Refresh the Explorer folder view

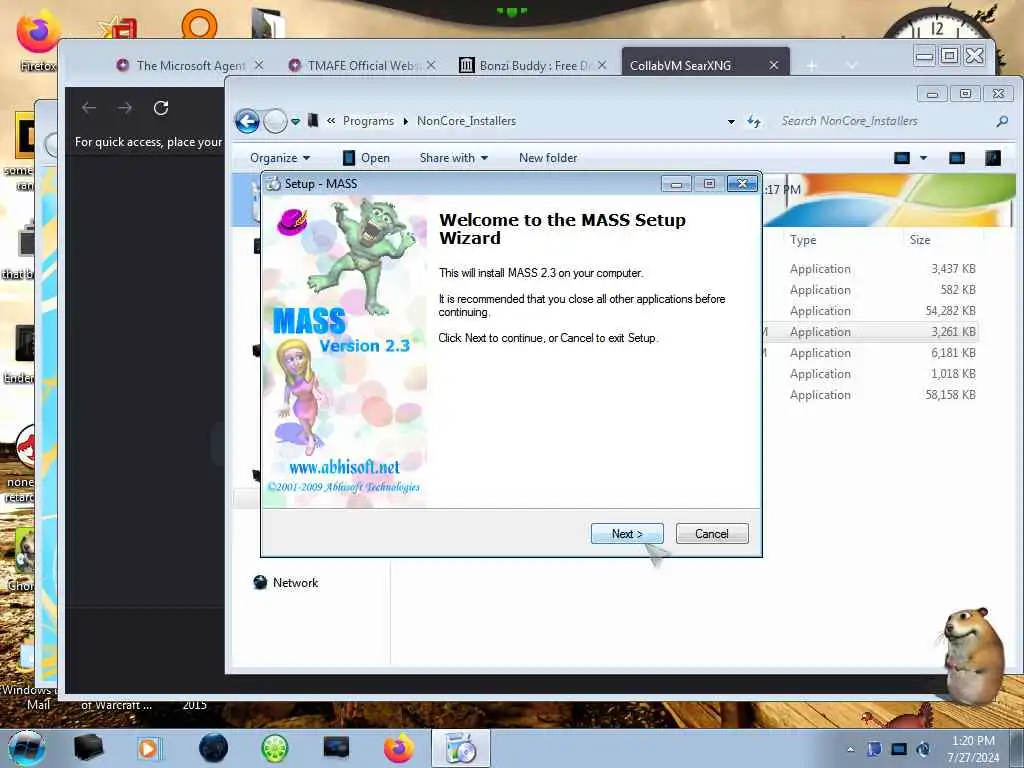pyautogui.click(x=754, y=121)
